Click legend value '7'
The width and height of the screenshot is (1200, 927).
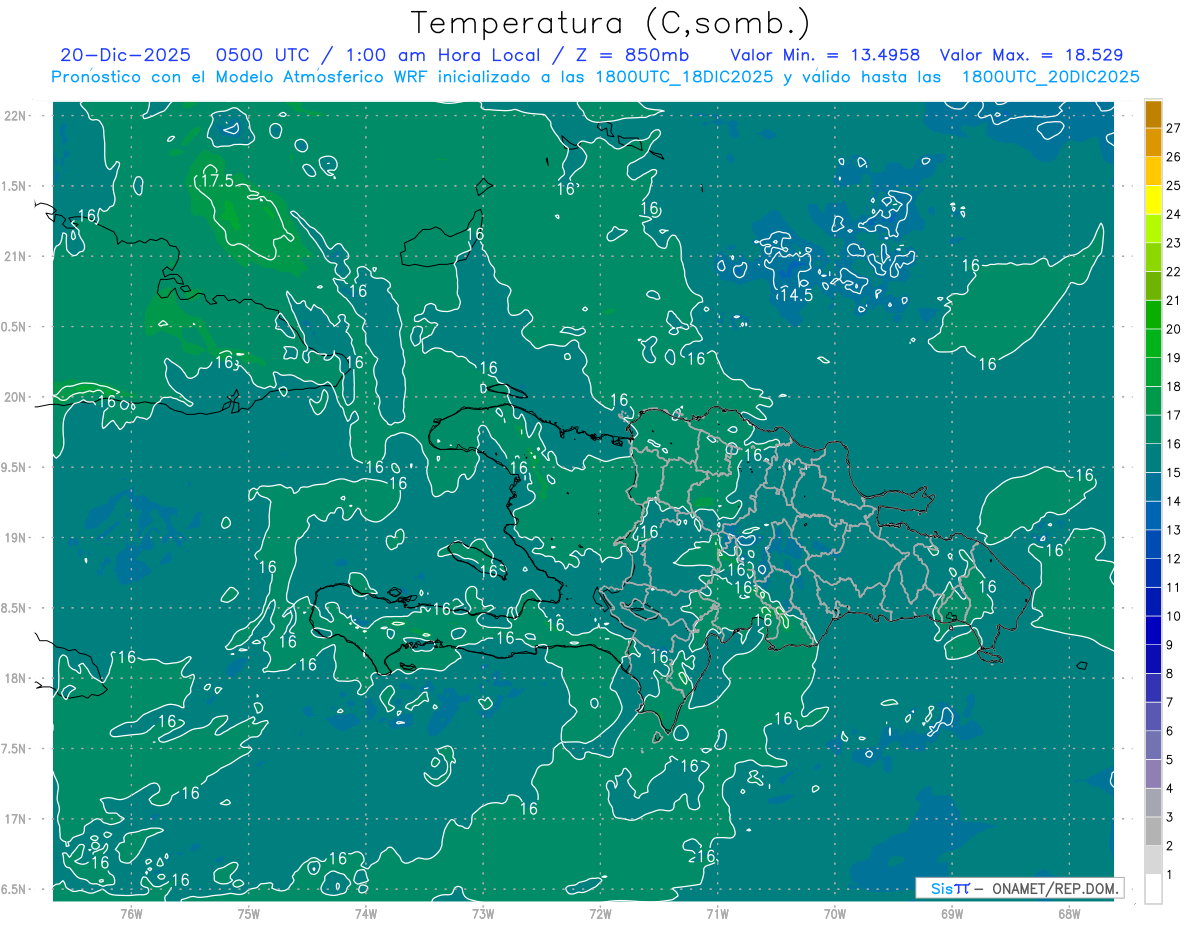click(1169, 702)
